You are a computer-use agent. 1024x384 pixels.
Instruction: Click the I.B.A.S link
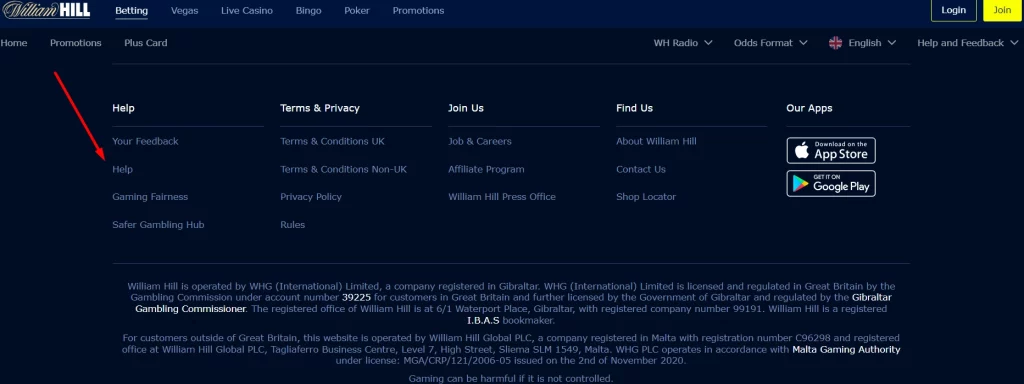click(x=483, y=321)
